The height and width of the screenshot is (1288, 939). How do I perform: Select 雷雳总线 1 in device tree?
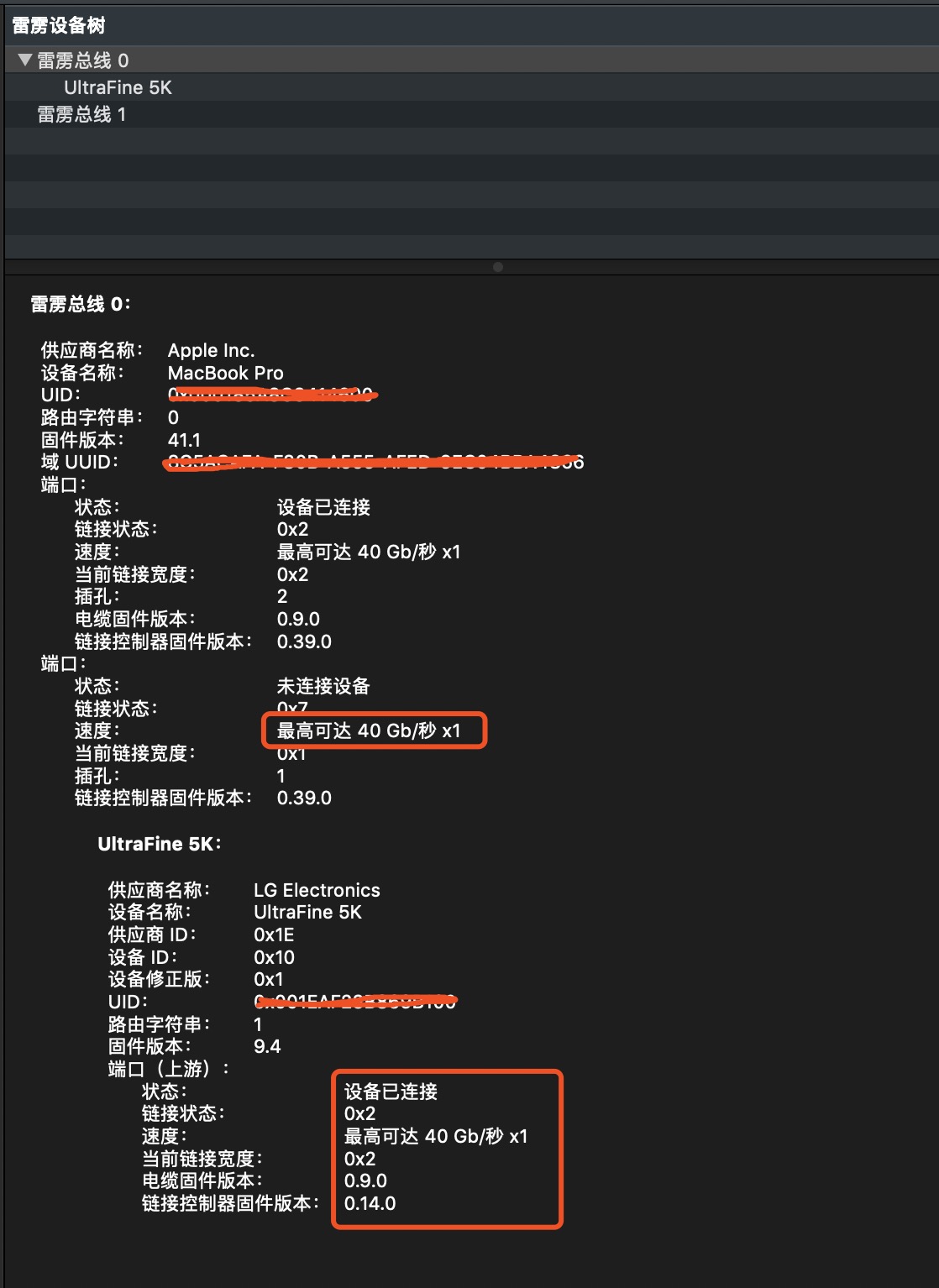[x=470, y=114]
